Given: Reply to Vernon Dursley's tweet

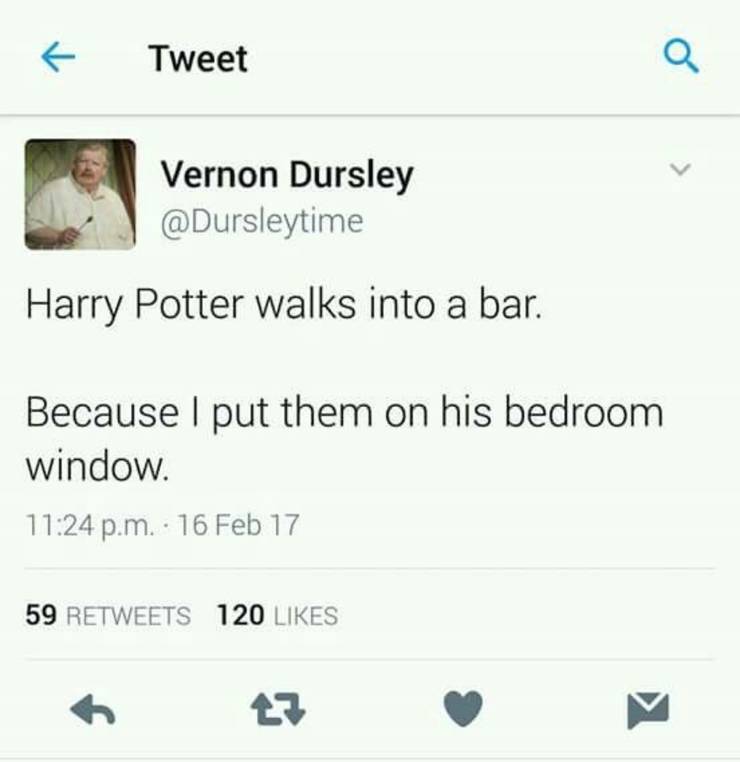Looking at the screenshot, I should click(x=92, y=709).
